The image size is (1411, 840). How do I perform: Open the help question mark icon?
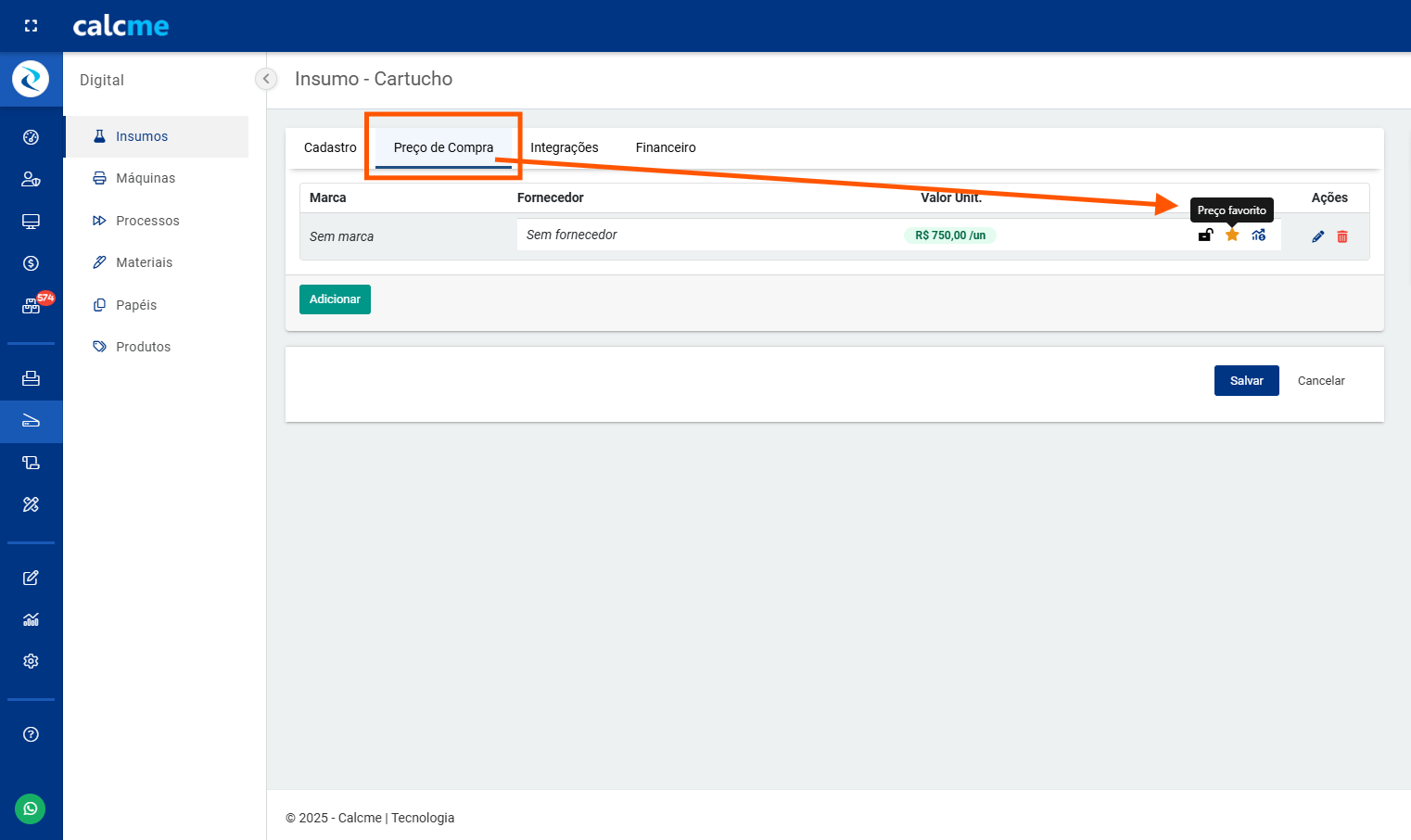point(31,734)
